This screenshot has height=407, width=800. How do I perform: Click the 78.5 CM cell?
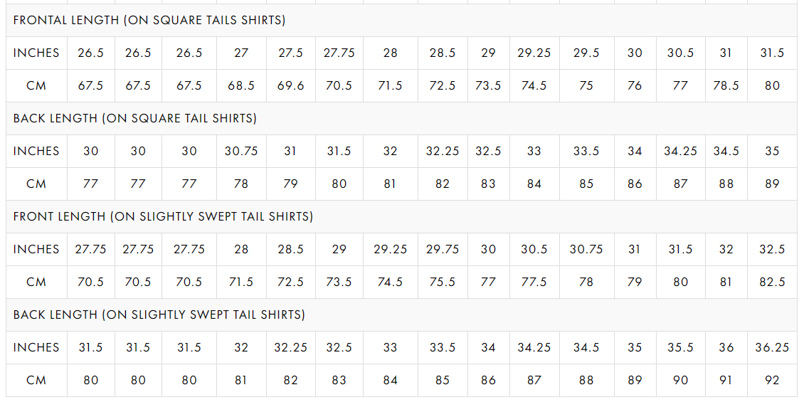tap(726, 86)
